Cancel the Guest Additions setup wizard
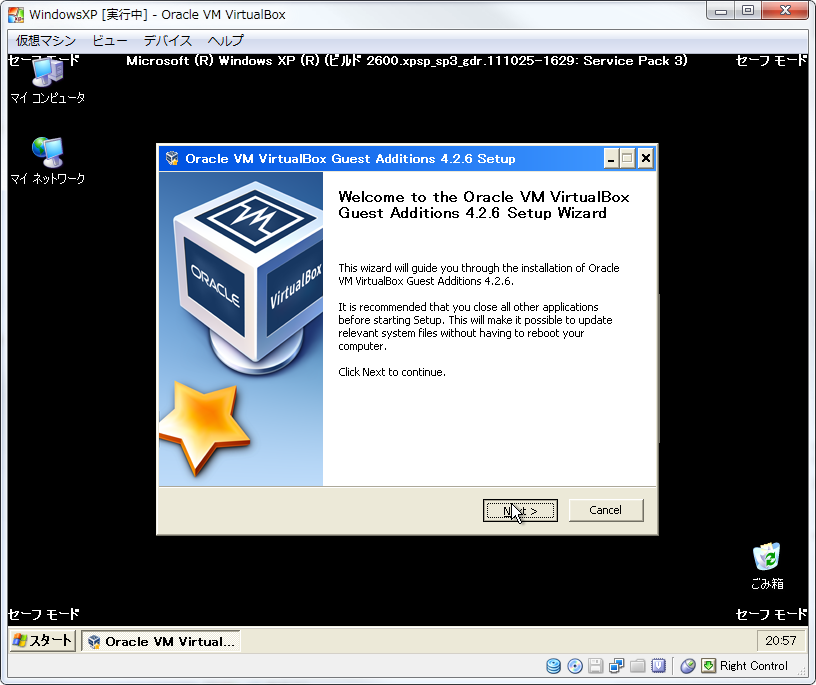816x685 pixels. pyautogui.click(x=605, y=510)
